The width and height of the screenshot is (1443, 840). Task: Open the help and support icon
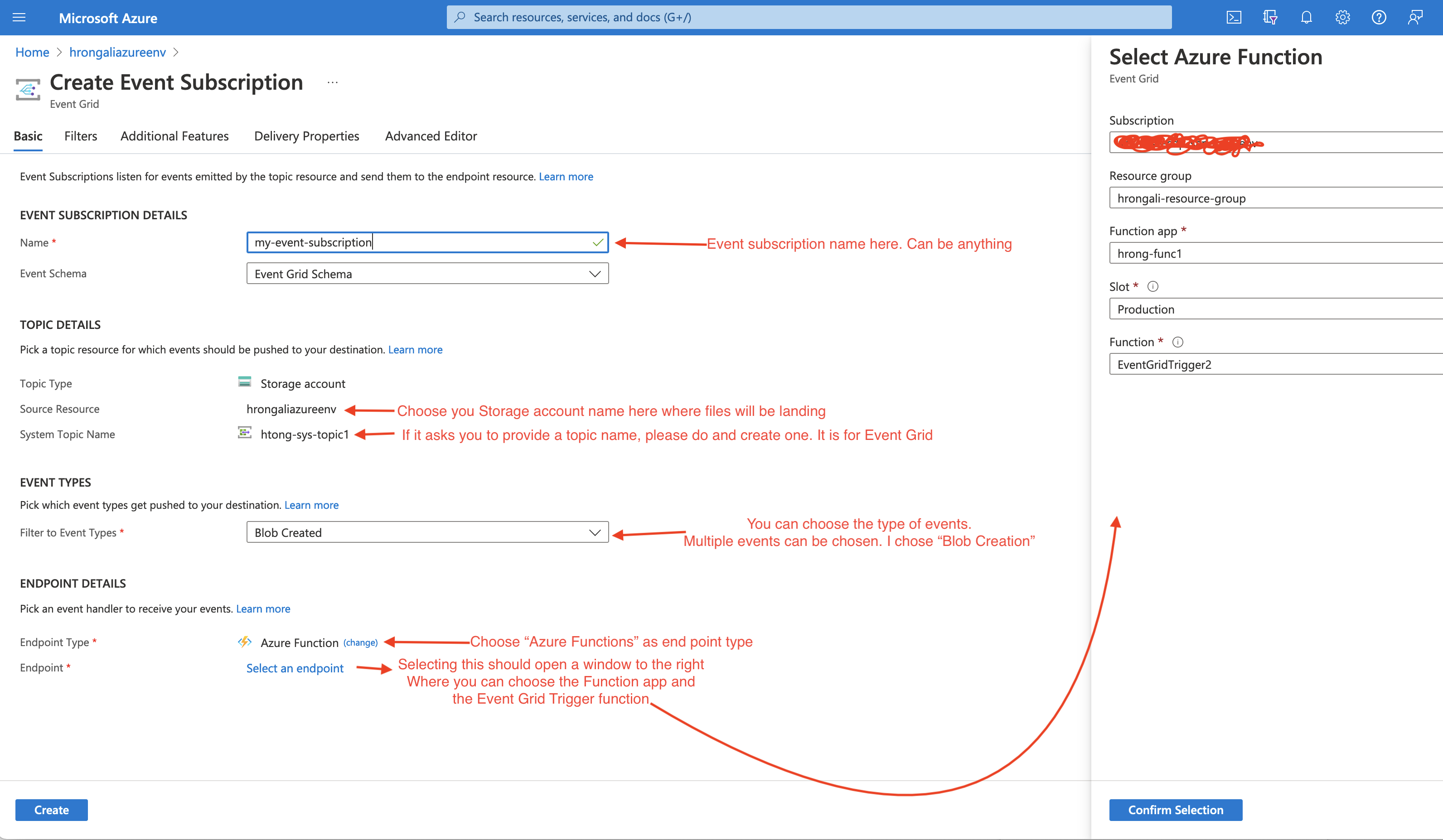tap(1379, 17)
